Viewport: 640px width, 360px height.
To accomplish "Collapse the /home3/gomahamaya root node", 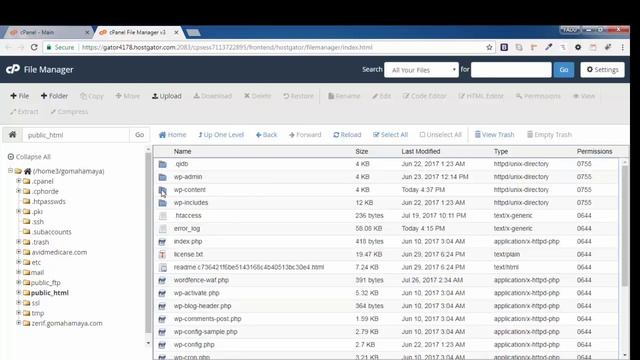I will (10, 171).
